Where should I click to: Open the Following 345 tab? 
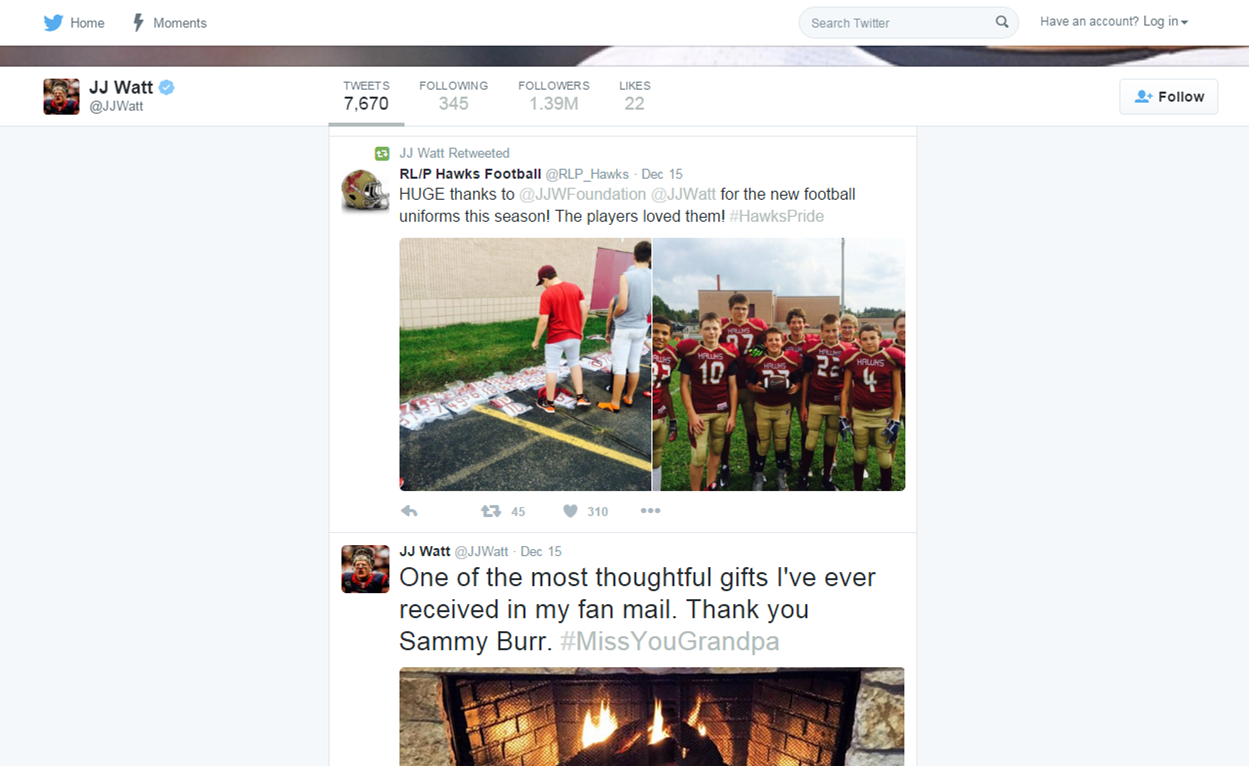pos(453,96)
